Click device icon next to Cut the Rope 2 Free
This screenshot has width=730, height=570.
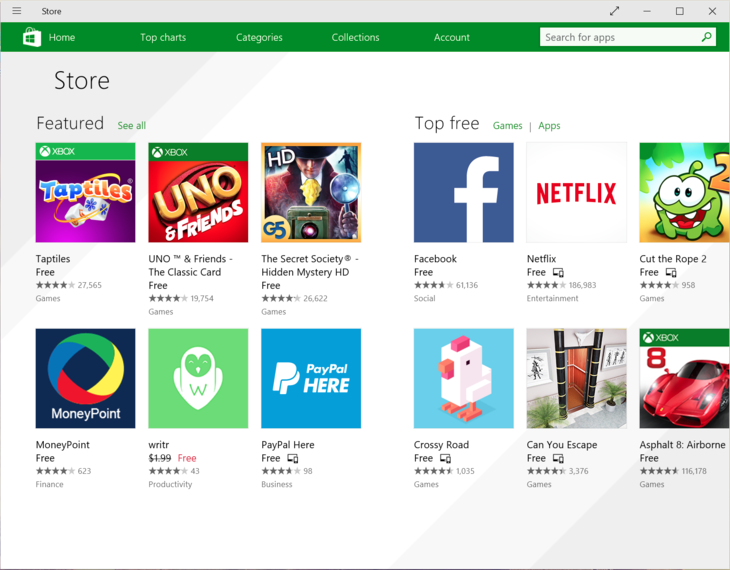pos(671,272)
